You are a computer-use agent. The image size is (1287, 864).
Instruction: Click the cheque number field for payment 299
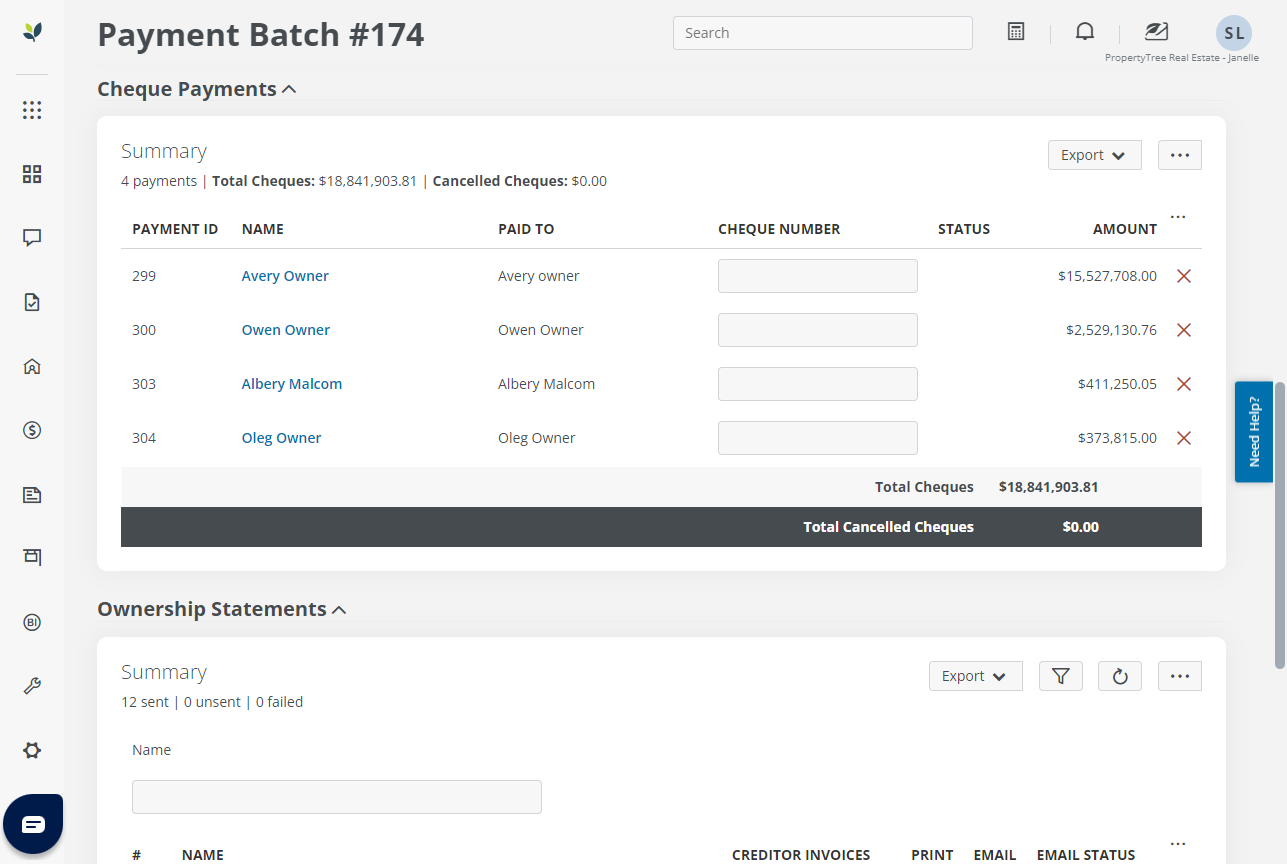click(818, 276)
